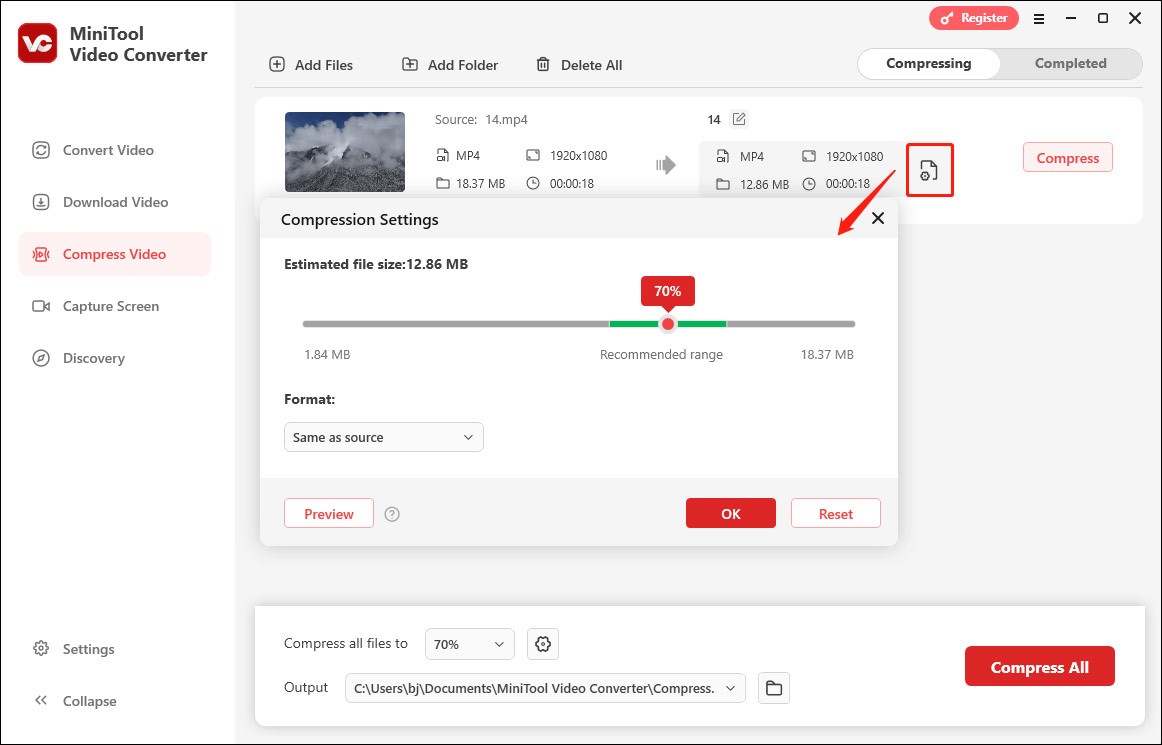Image resolution: width=1162 pixels, height=745 pixels.
Task: Click the 'Compression Settings' dialog title
Action: (x=359, y=219)
